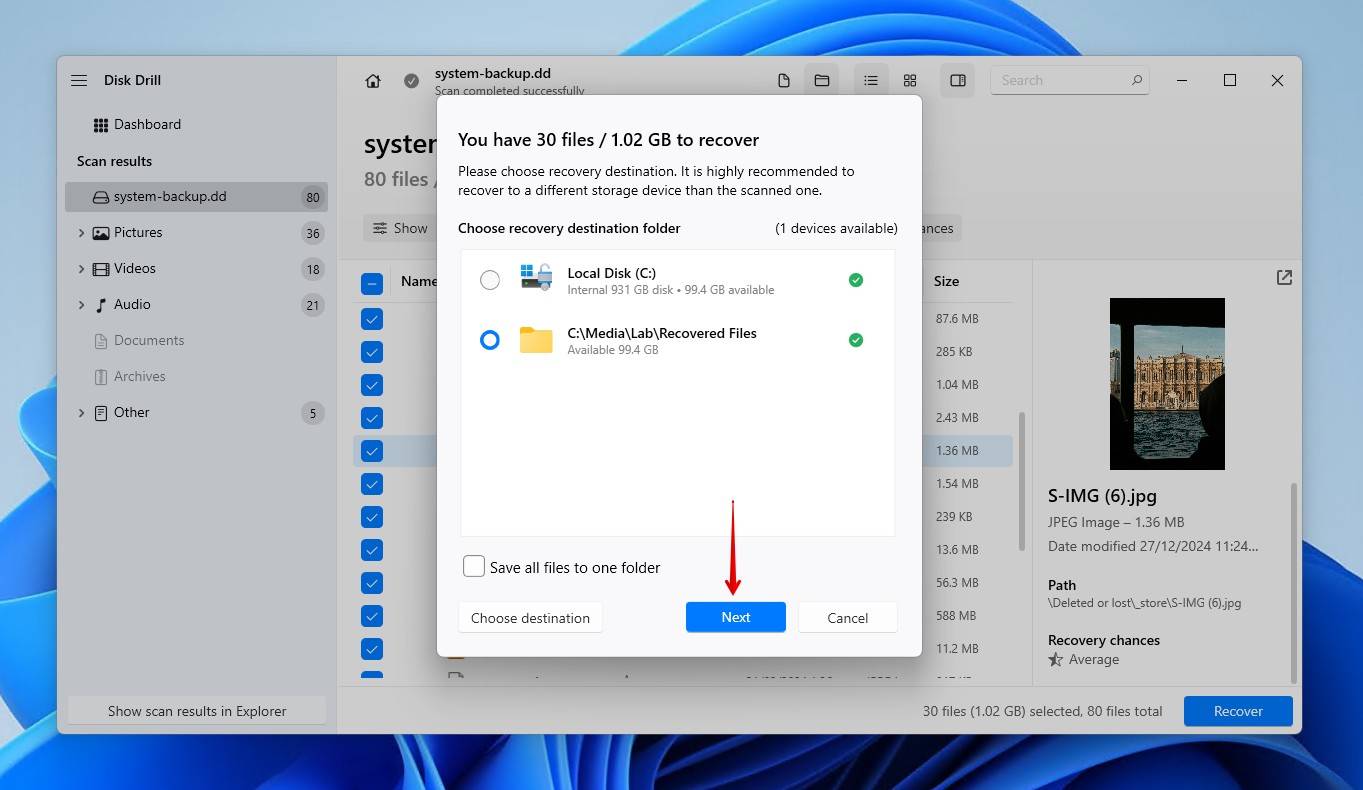Click the blue Recover button

[x=1237, y=711]
